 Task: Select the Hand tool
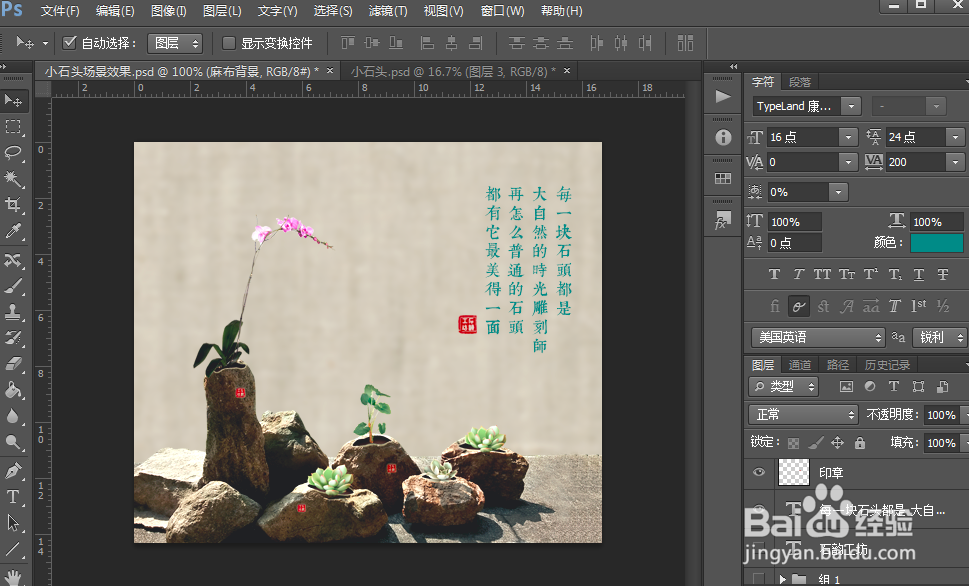13,577
